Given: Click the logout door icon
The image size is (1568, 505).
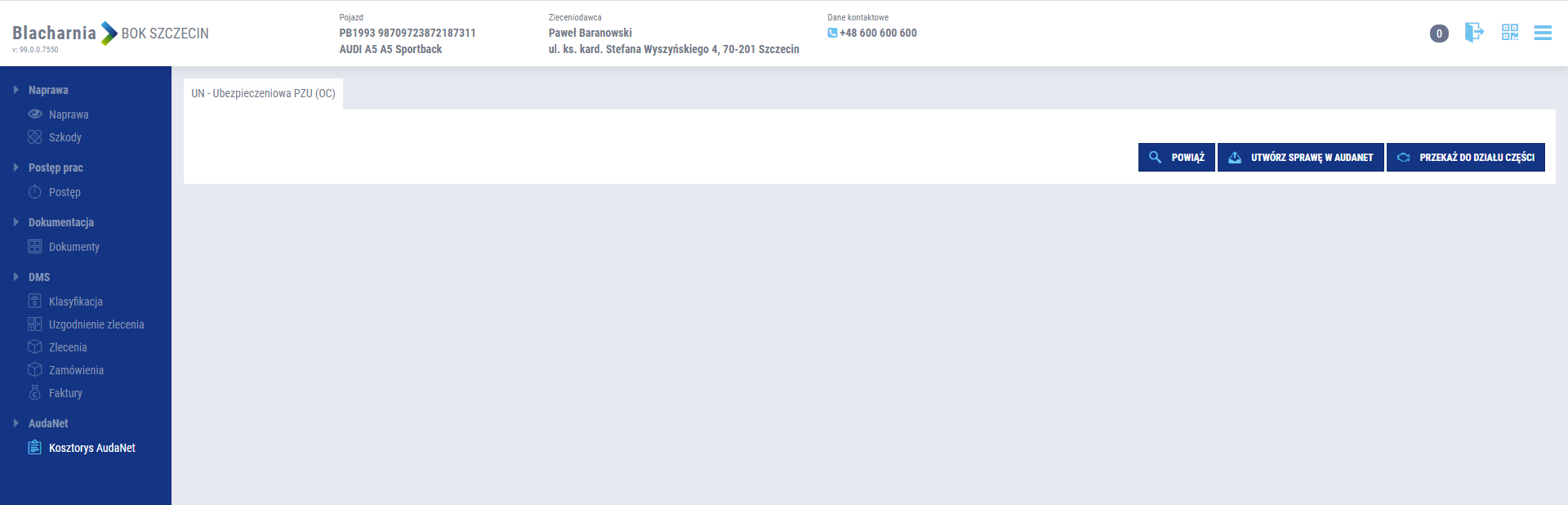Looking at the screenshot, I should click(1474, 33).
